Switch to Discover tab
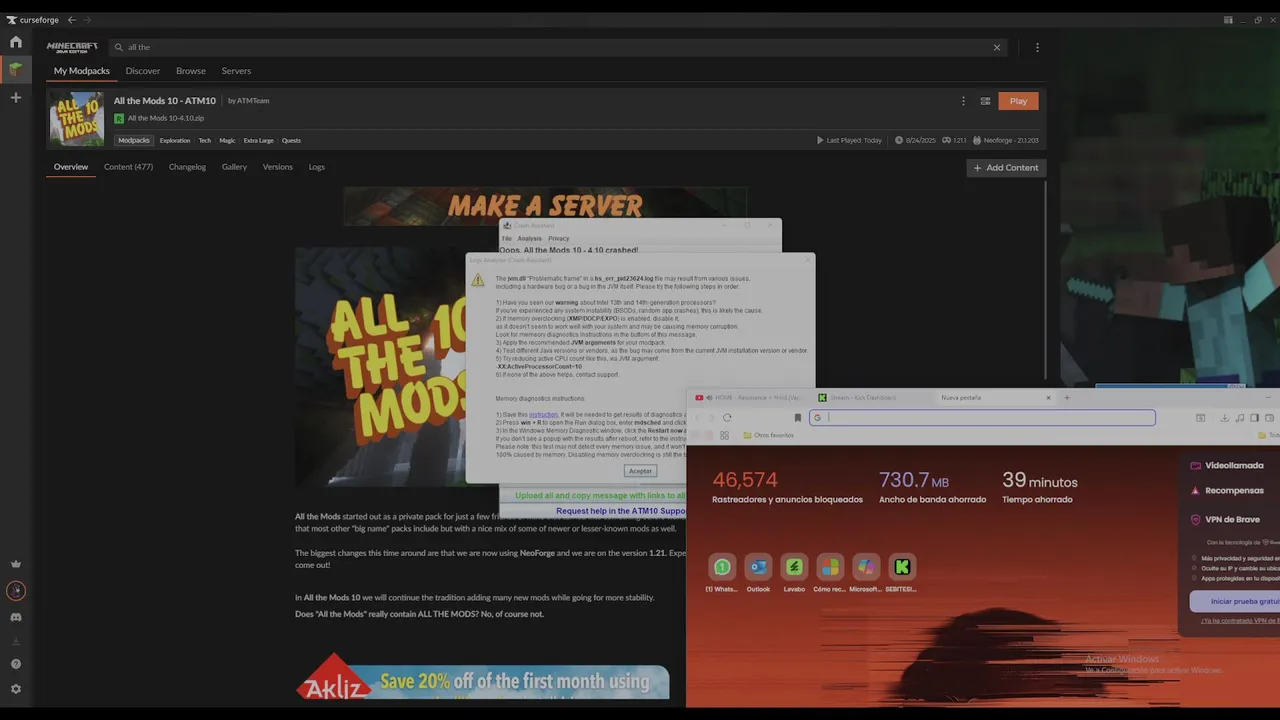This screenshot has height=720, width=1280. [143, 71]
